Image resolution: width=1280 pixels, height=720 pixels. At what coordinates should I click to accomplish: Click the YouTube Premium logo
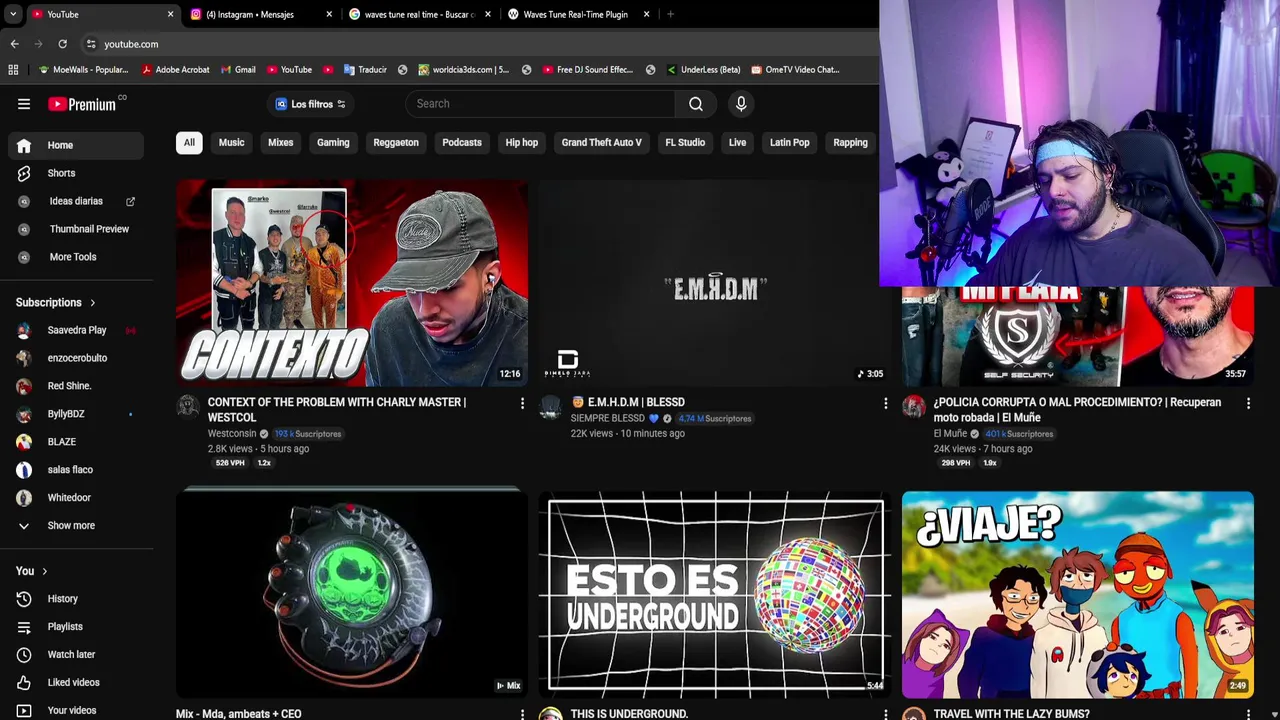(x=82, y=104)
